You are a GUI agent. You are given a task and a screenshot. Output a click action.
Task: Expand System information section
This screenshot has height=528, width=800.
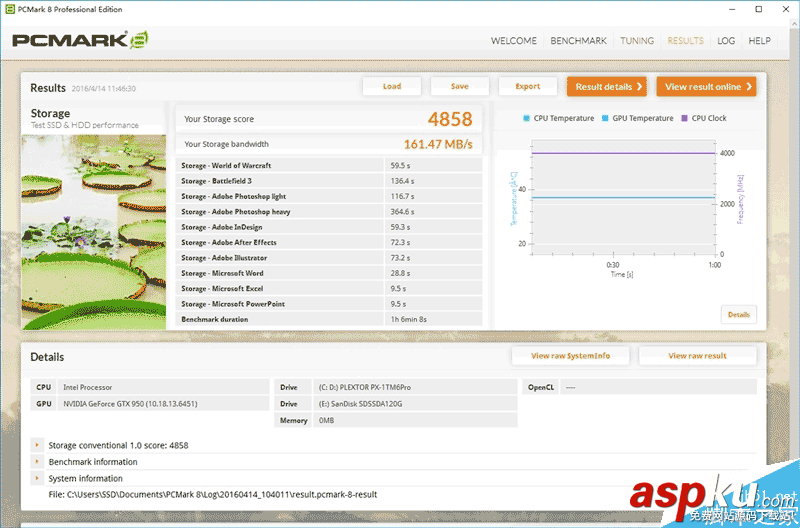[x=37, y=479]
